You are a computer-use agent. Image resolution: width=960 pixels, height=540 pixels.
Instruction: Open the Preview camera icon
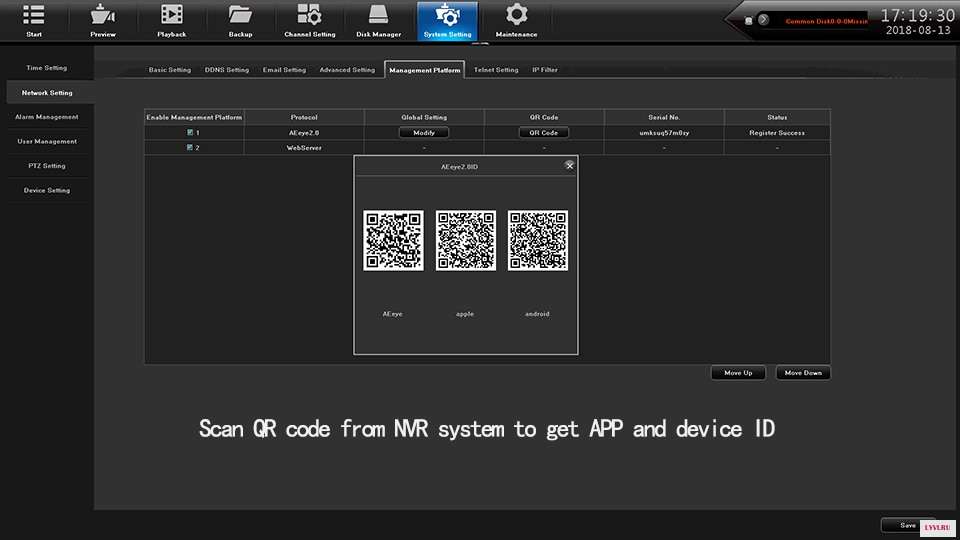click(x=103, y=16)
